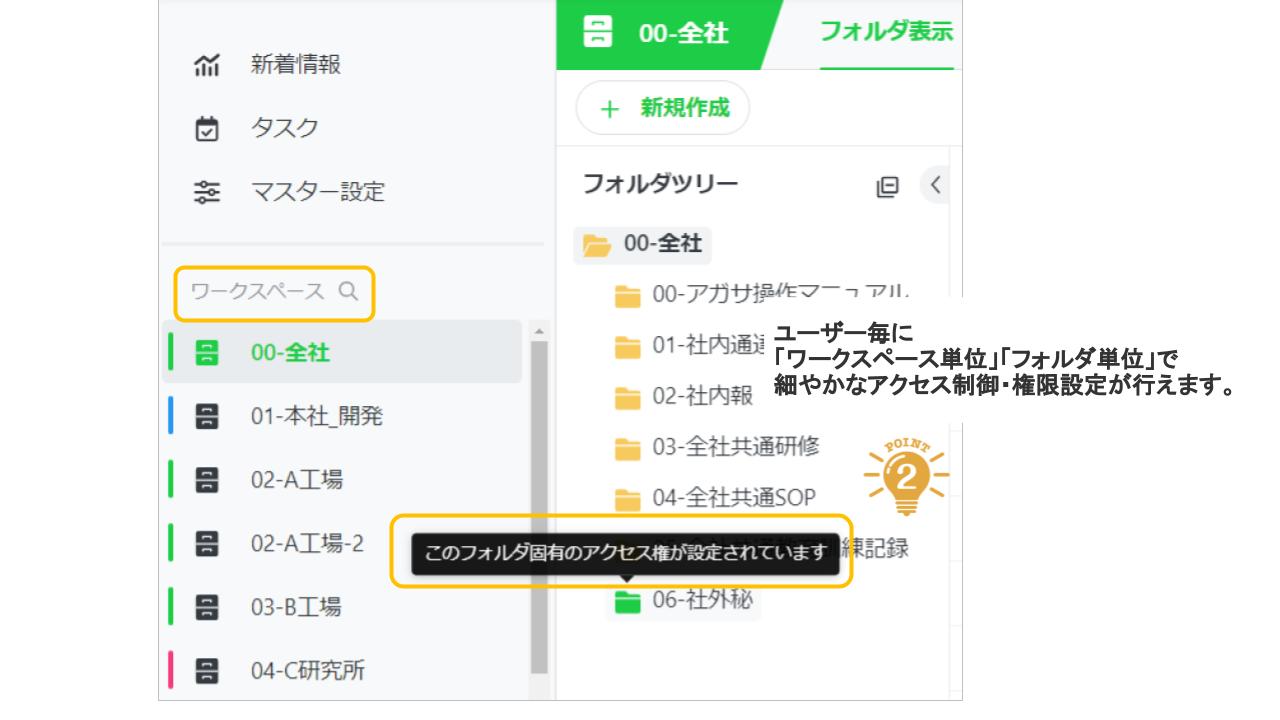Click the cabinet icon beside 04-C研究所
Image resolution: width=1280 pixels, height=720 pixels.
[207, 669]
